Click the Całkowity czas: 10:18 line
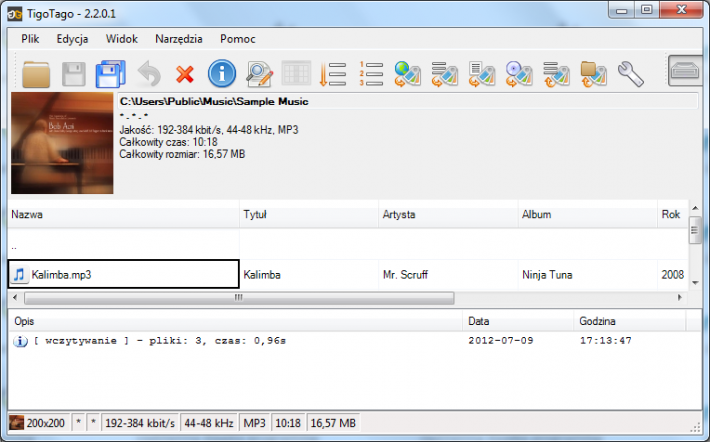Viewport: 710px width, 442px height. [x=168, y=142]
